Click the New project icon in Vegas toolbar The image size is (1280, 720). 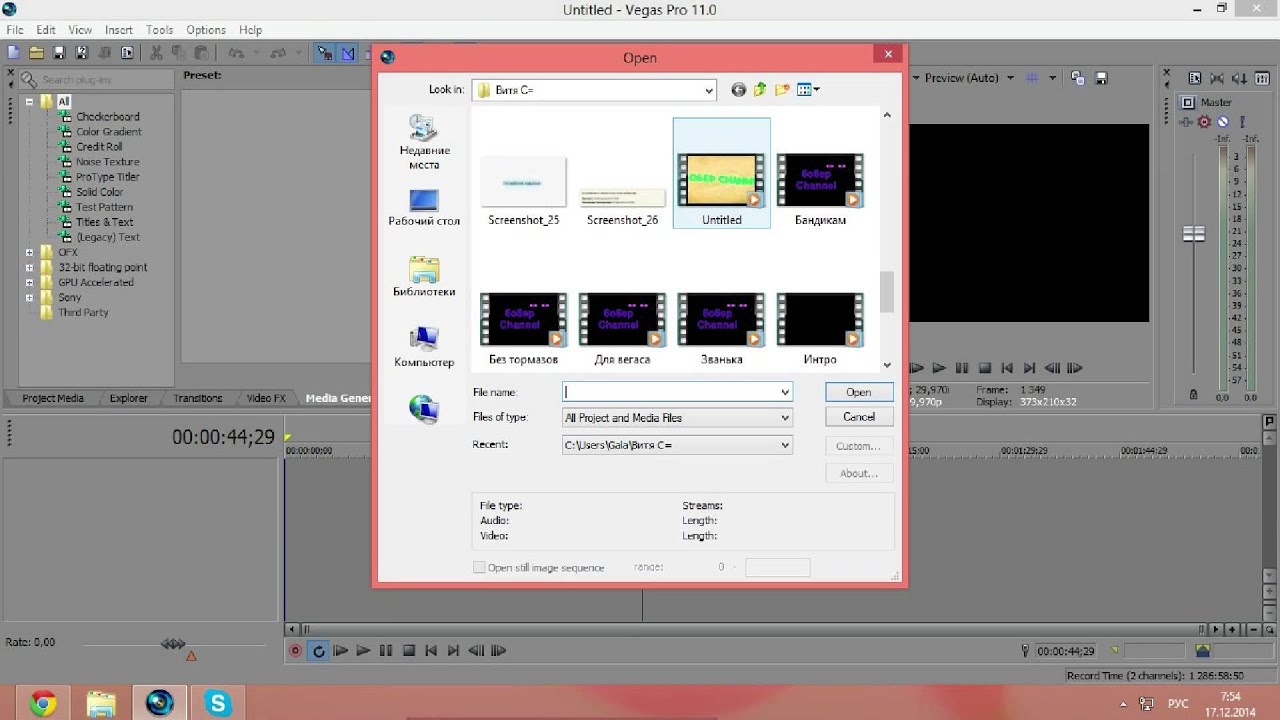click(x=14, y=53)
